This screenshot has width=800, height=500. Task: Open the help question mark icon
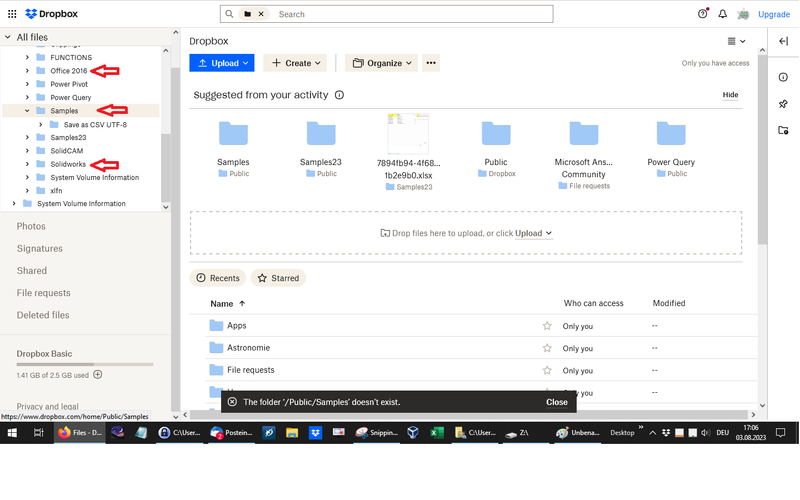702,14
